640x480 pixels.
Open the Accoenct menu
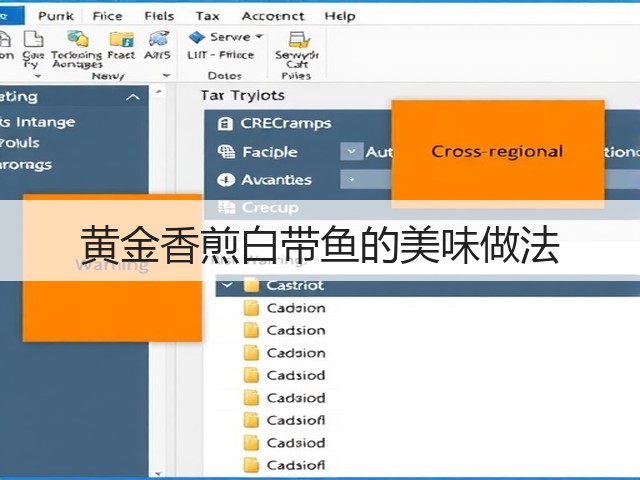pos(273,16)
